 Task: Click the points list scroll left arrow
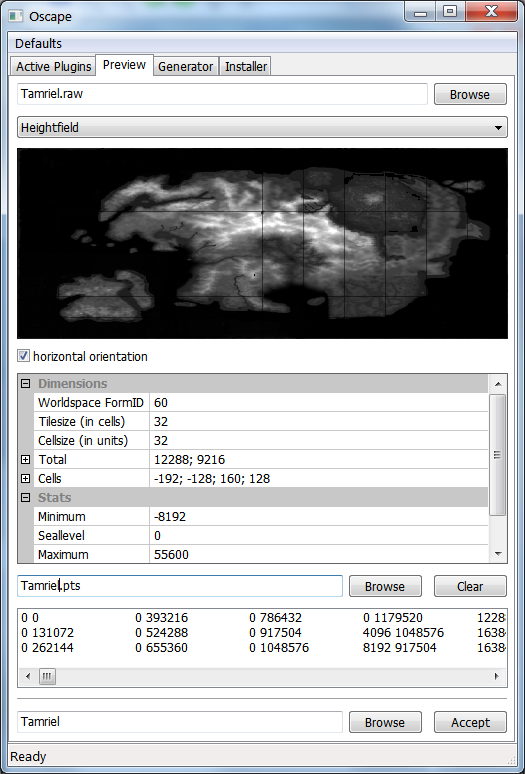[28, 676]
